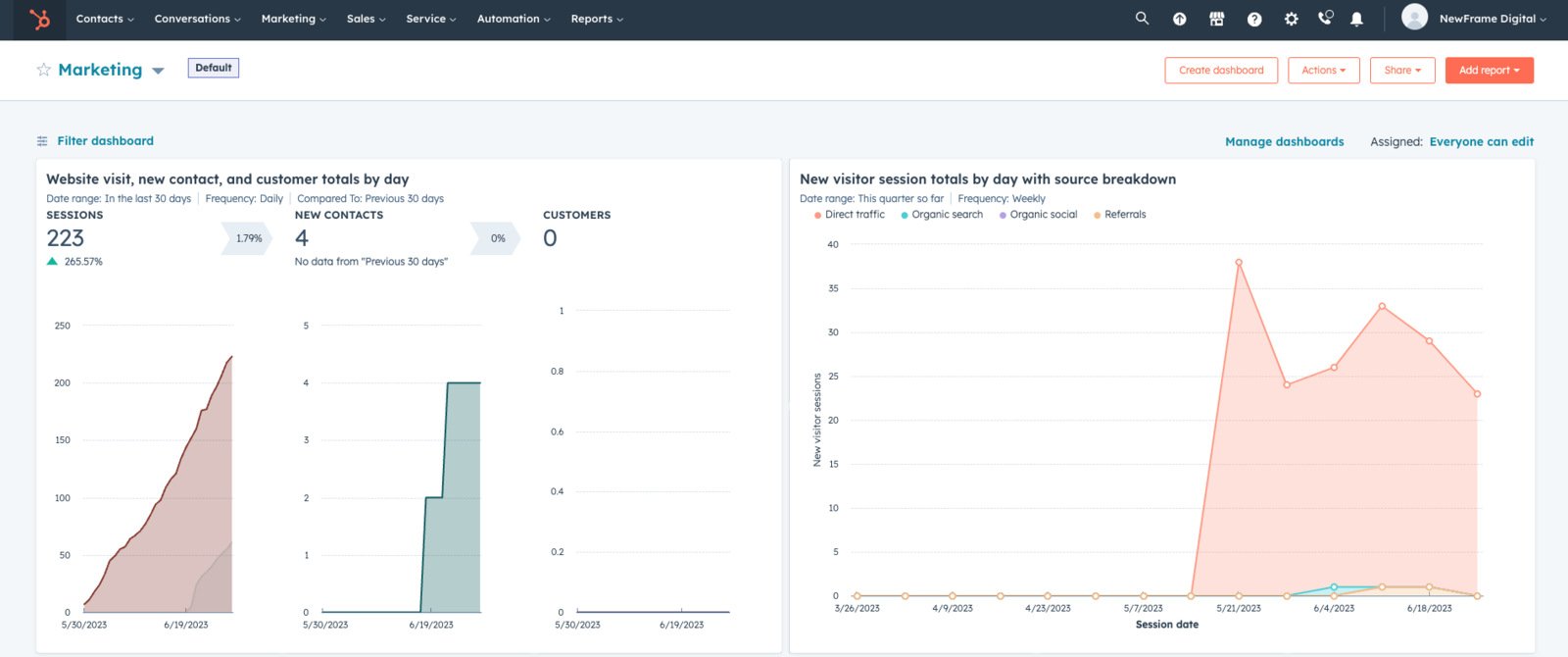Click the Filter dashboard control
Viewport: 1568px width, 657px height.
point(95,141)
